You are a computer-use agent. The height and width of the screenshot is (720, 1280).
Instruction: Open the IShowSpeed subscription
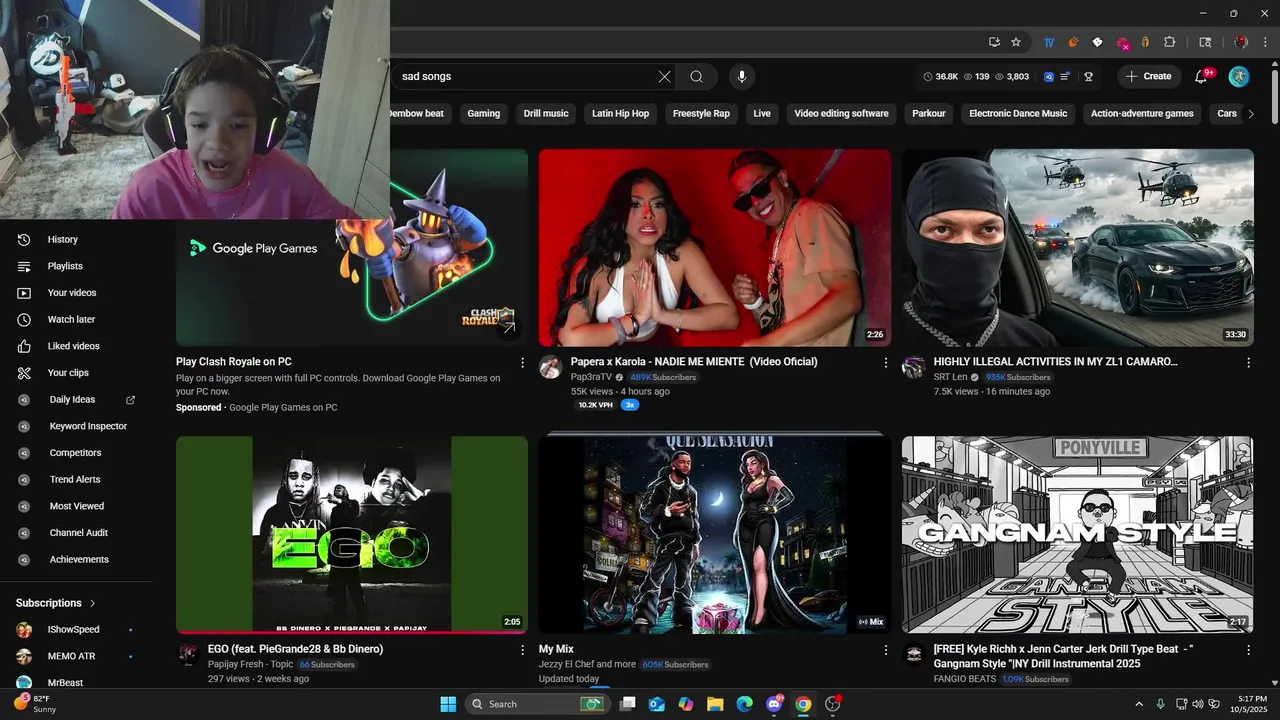pyautogui.click(x=73, y=630)
